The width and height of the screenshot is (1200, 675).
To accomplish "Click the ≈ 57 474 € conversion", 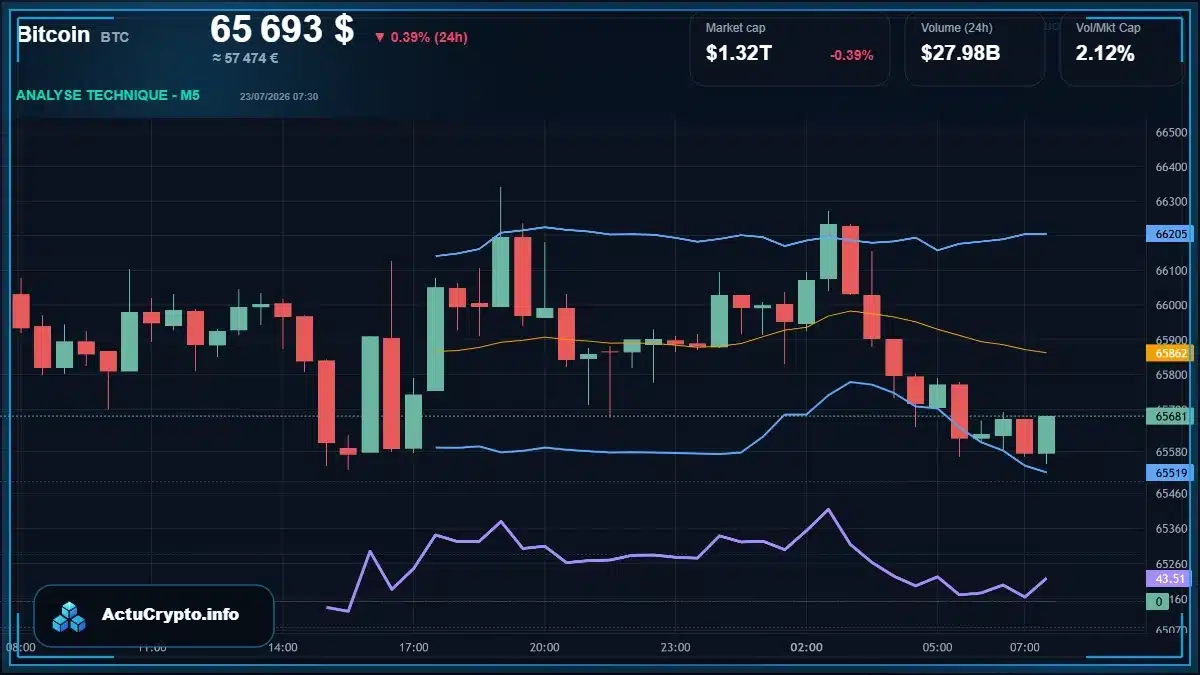I will [x=245, y=58].
